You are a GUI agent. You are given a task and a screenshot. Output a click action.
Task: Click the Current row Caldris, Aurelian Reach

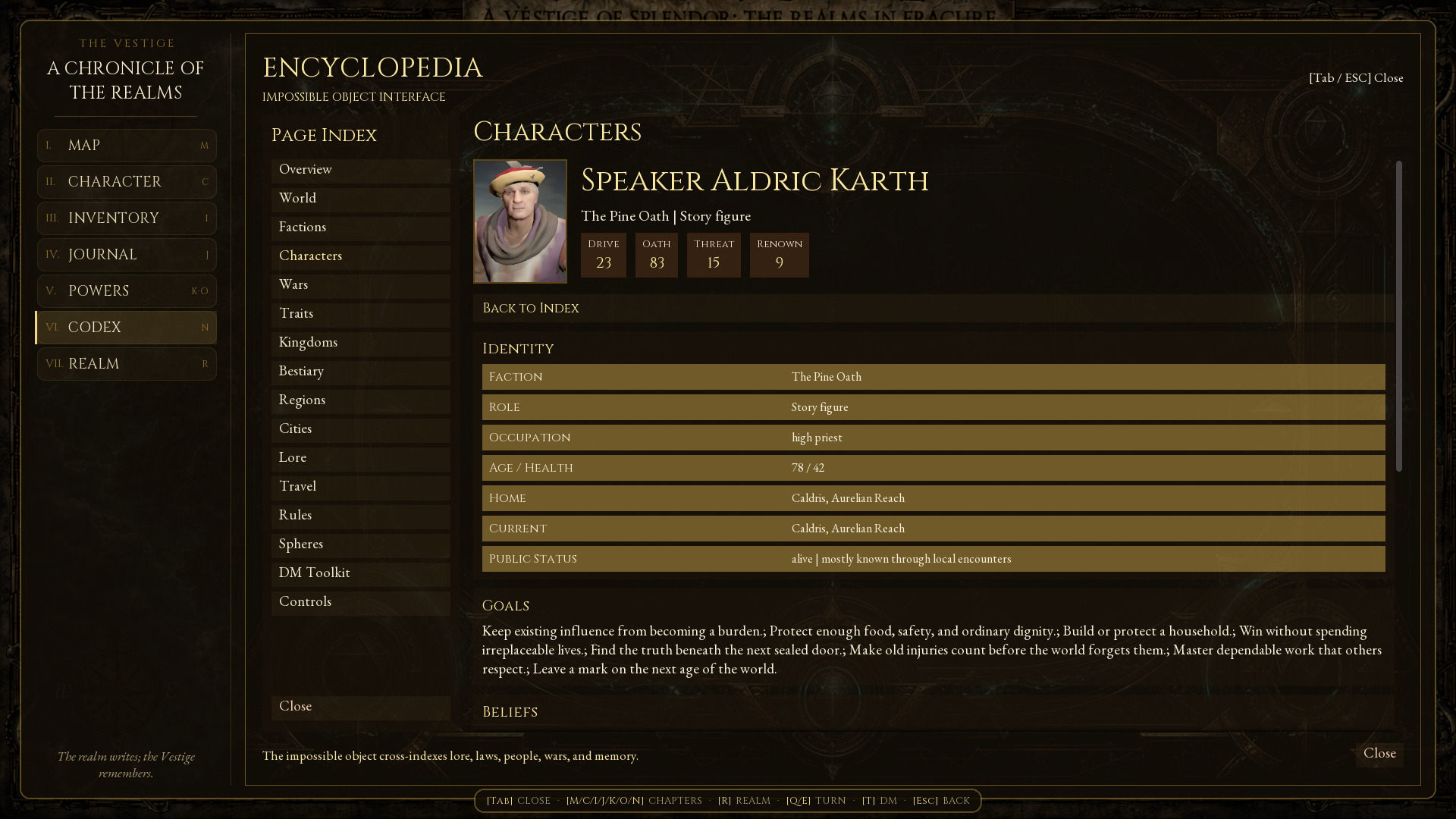(934, 529)
